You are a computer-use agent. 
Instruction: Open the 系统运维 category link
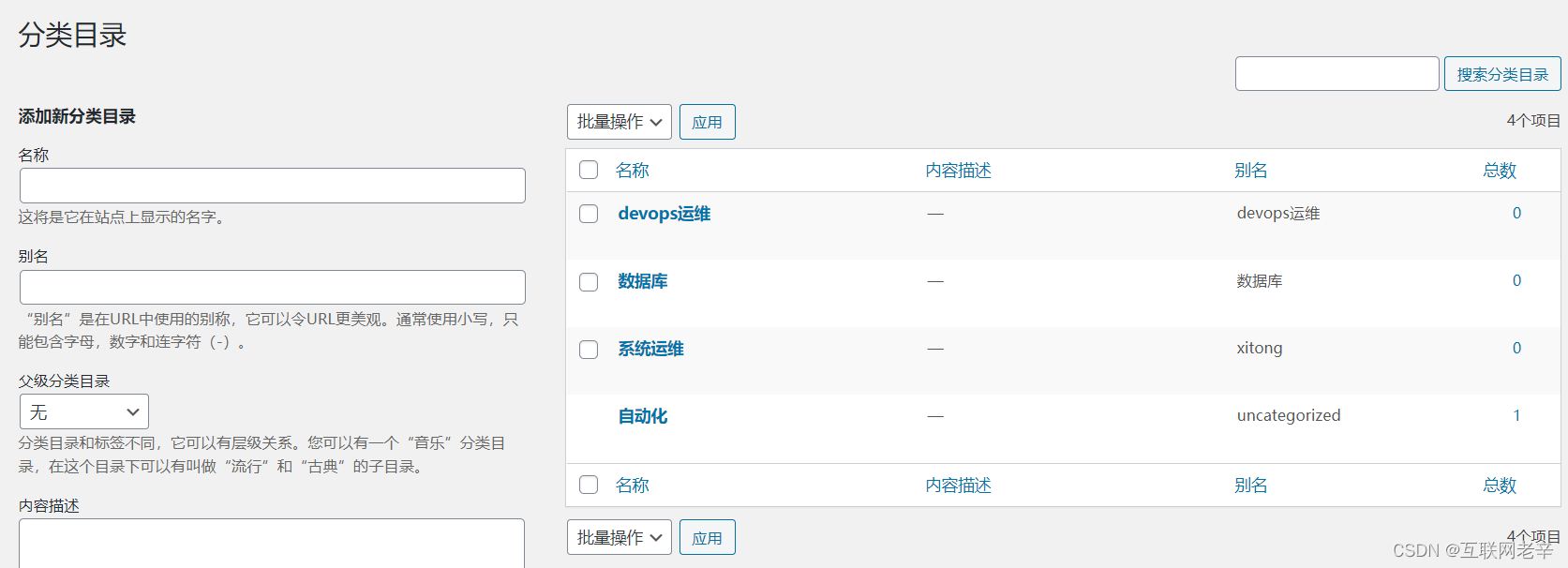[650, 349]
